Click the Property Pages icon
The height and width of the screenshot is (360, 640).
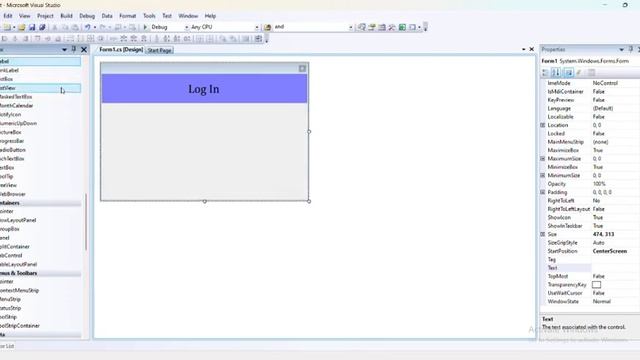click(x=591, y=72)
